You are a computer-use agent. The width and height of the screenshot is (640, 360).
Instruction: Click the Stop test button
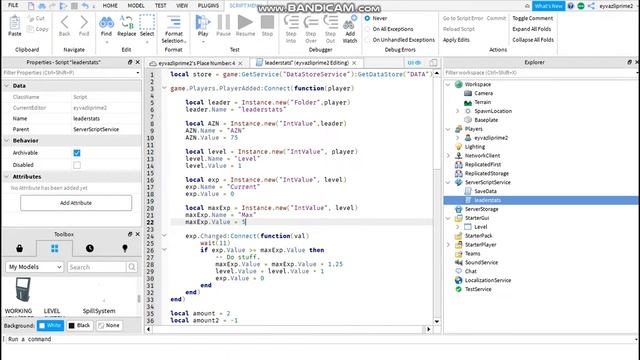pyautogui.click(x=267, y=26)
